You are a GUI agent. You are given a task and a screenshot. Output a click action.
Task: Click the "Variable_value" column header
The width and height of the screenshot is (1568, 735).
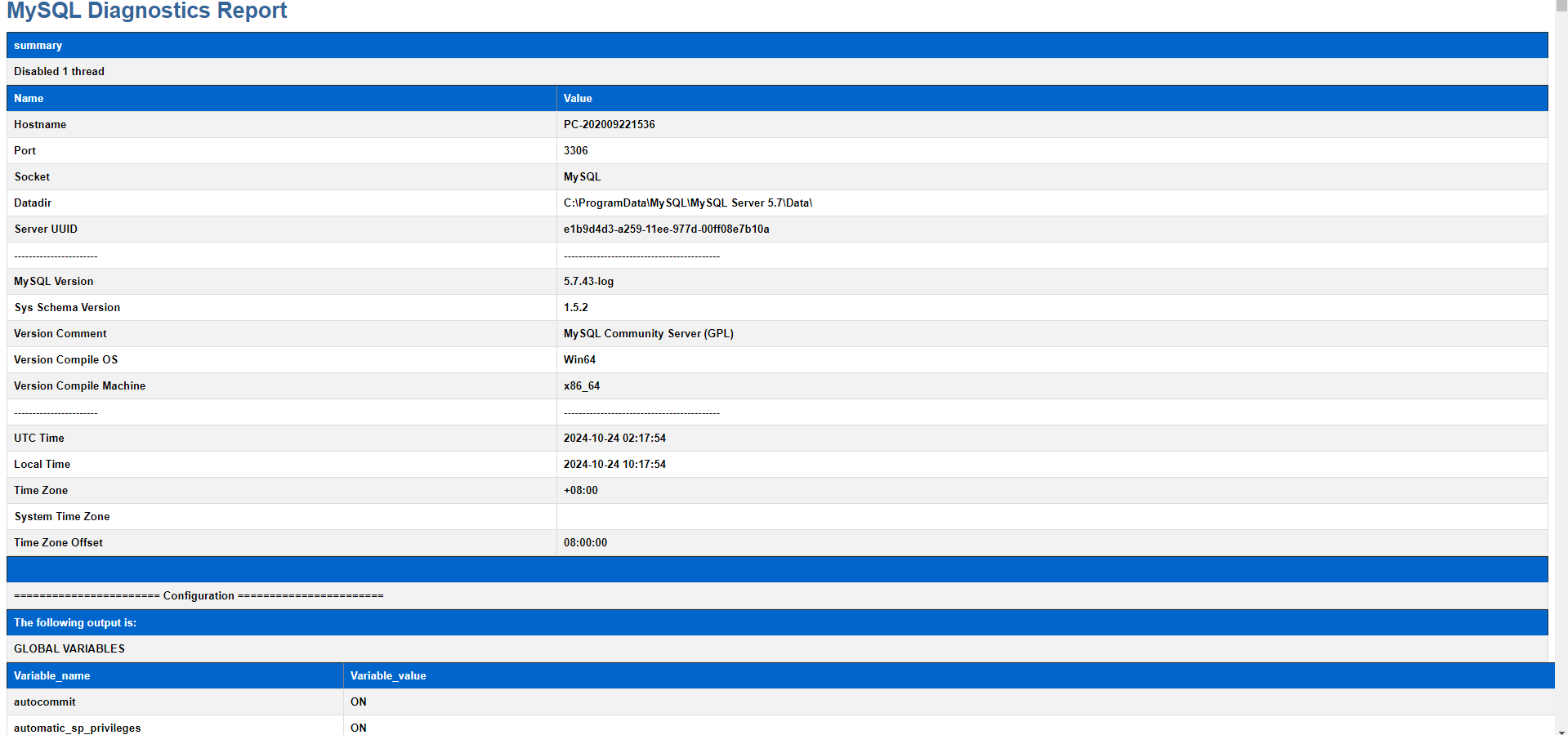(x=388, y=676)
